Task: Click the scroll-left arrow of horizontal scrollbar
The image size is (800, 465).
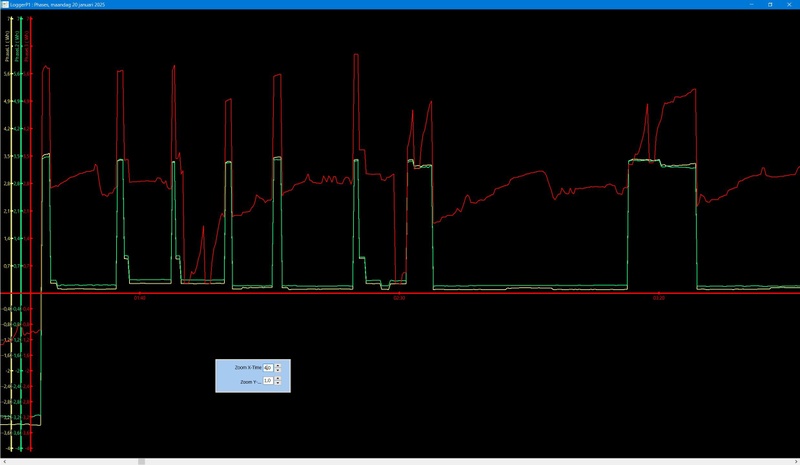Action: tap(4, 461)
